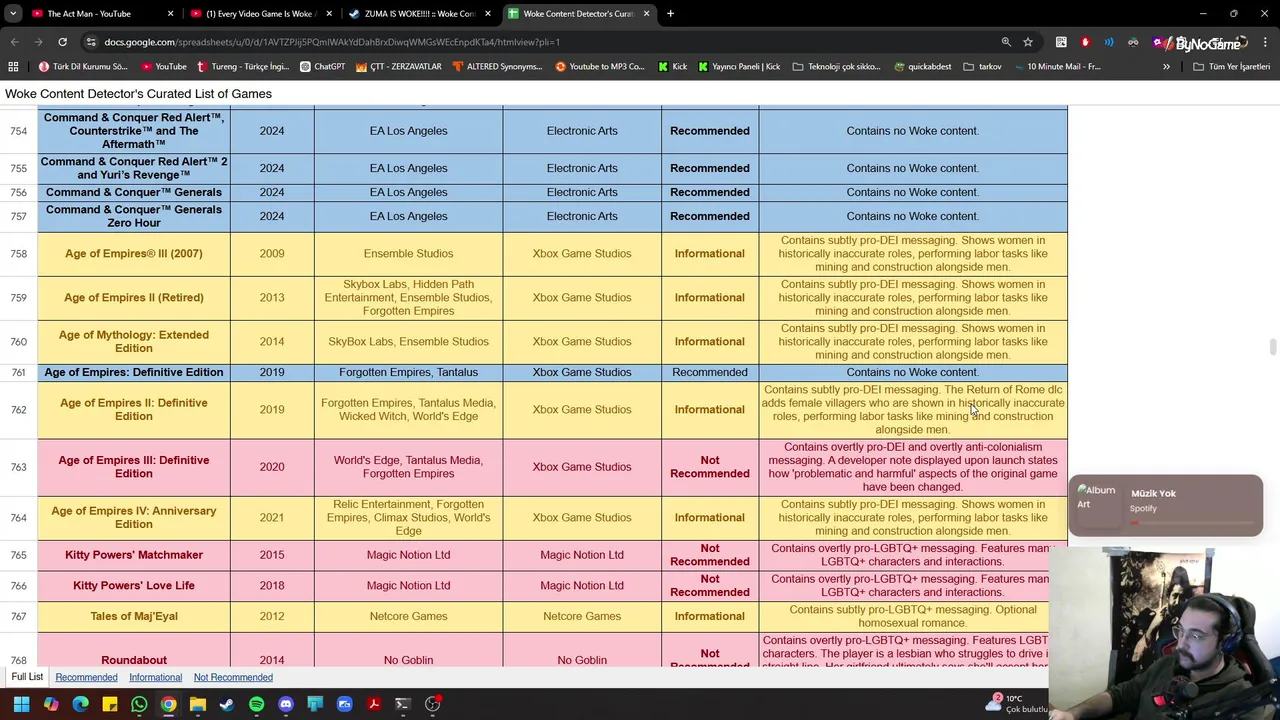Open the YouTube bookmark
Screen dimensions: 1280x720
click(164, 67)
